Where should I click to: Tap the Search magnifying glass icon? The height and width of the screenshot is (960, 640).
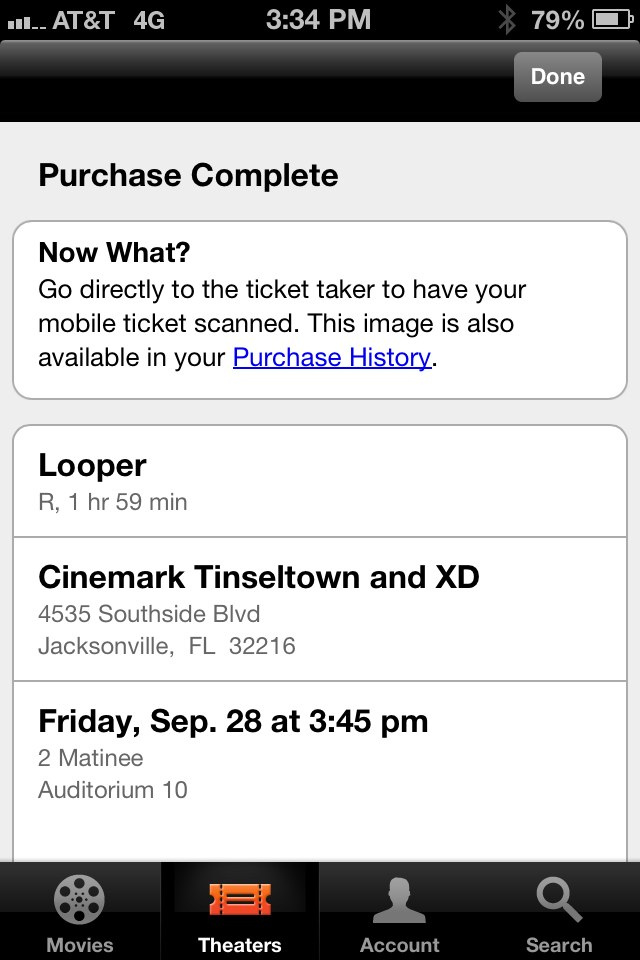[x=559, y=897]
